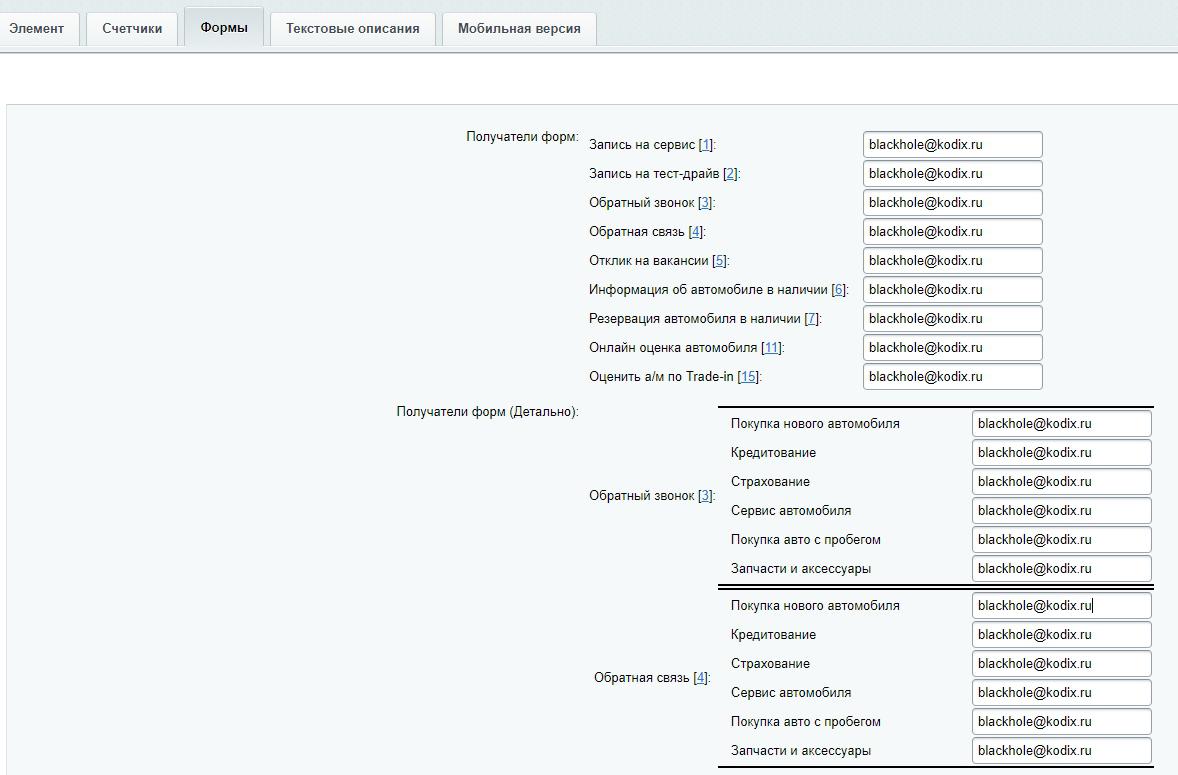This screenshot has height=775, width=1178.
Task: Open form link [1] for Запись на сервис
Action: 705,145
